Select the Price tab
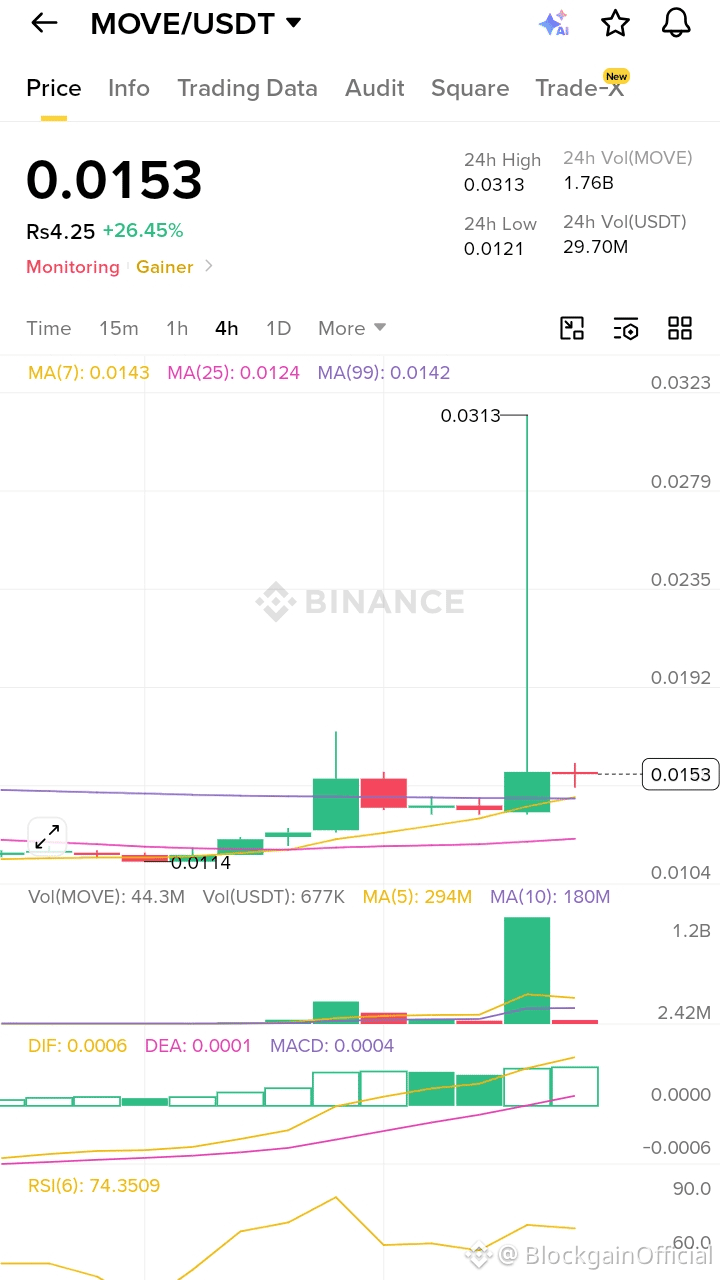 pos(54,88)
